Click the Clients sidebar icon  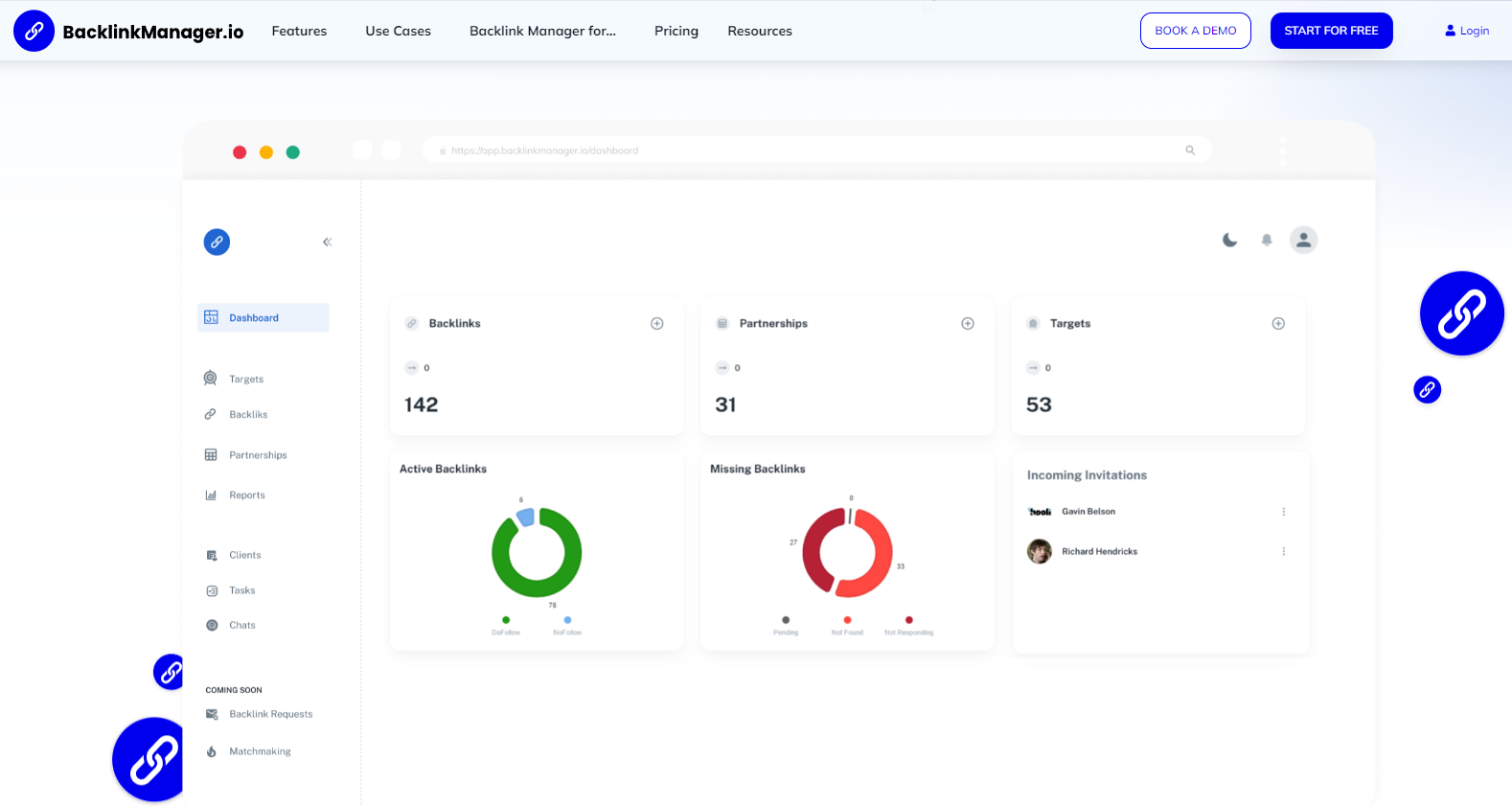212,556
